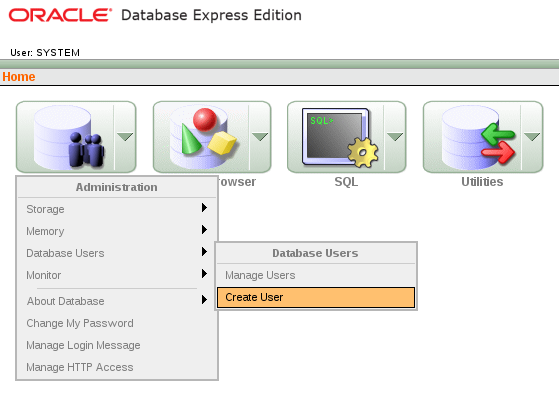Choose Manage HTTP Access
The image size is (559, 393).
(117, 367)
